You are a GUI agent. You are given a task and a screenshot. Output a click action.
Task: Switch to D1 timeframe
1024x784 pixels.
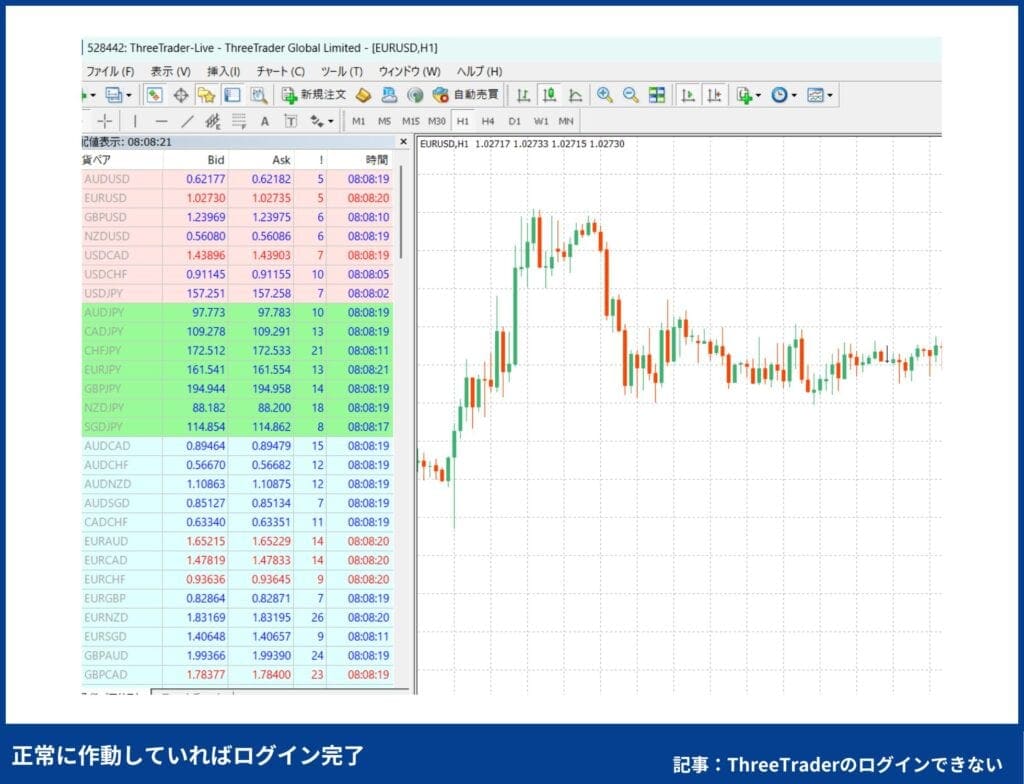(515, 121)
